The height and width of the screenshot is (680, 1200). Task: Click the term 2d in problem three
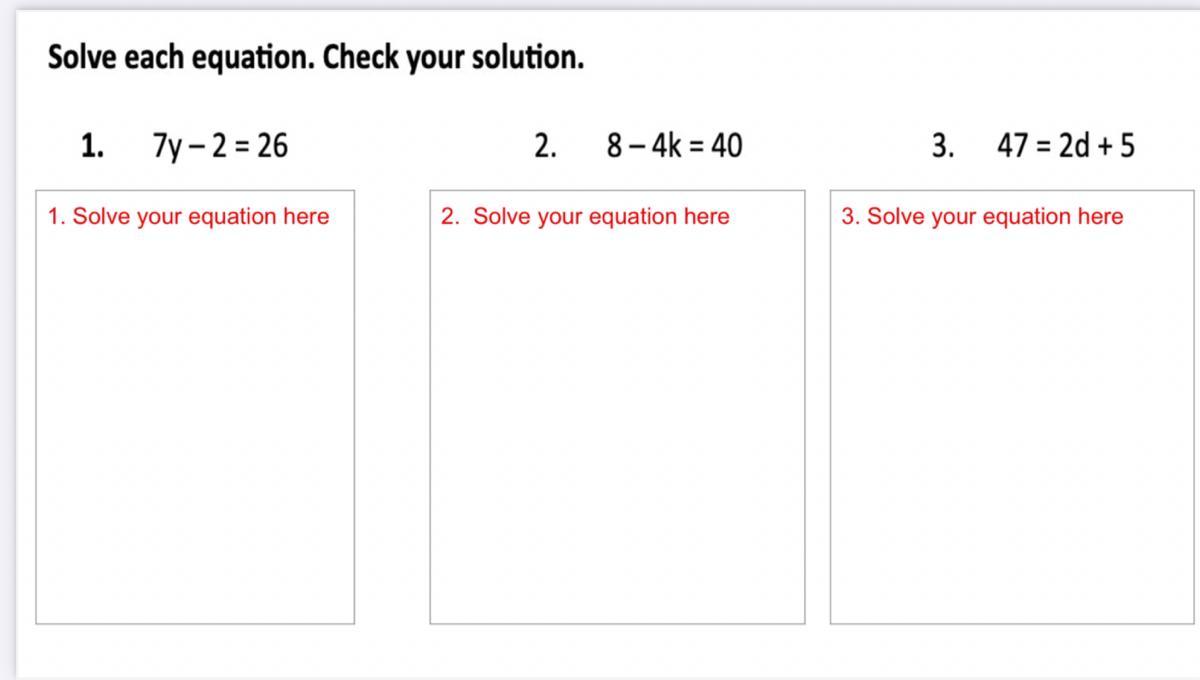coord(1075,146)
